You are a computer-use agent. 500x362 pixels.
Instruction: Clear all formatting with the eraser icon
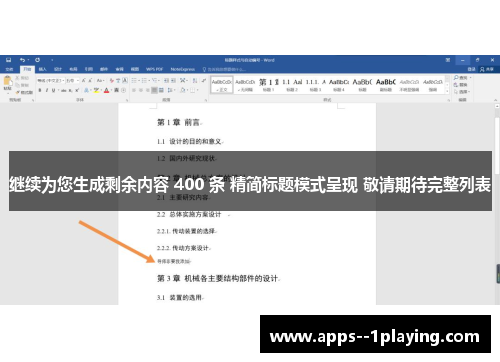(112, 81)
